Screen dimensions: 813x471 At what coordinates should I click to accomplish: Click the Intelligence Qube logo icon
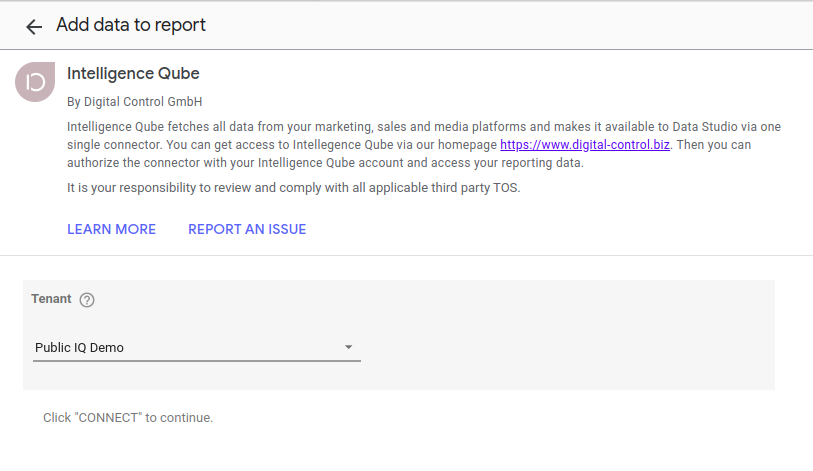pyautogui.click(x=35, y=82)
